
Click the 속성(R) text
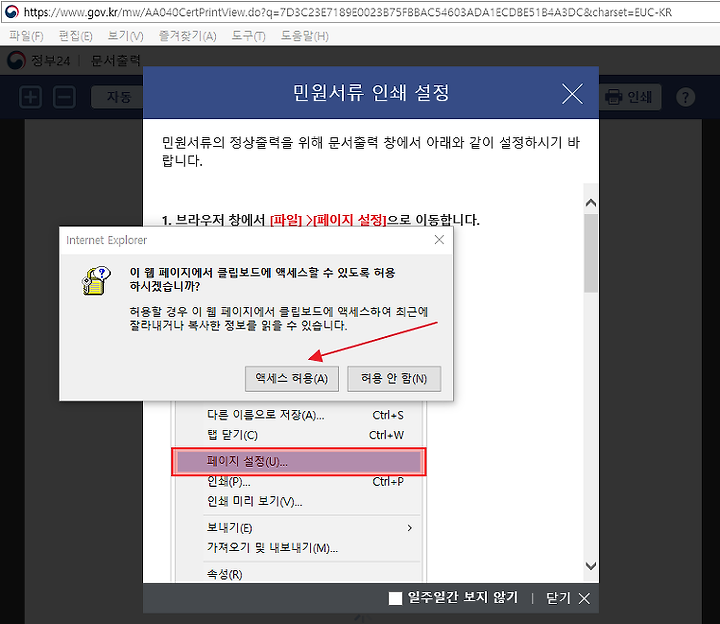(x=225, y=574)
